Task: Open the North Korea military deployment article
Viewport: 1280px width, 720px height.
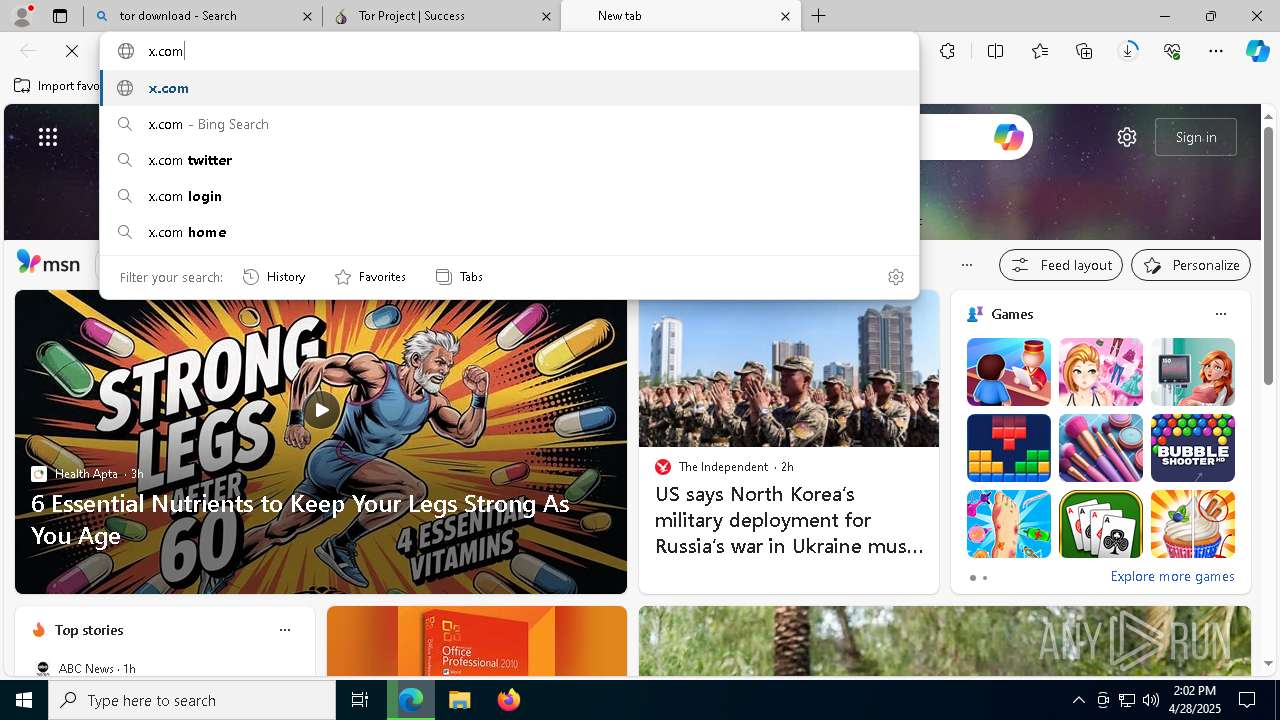Action: [x=789, y=520]
